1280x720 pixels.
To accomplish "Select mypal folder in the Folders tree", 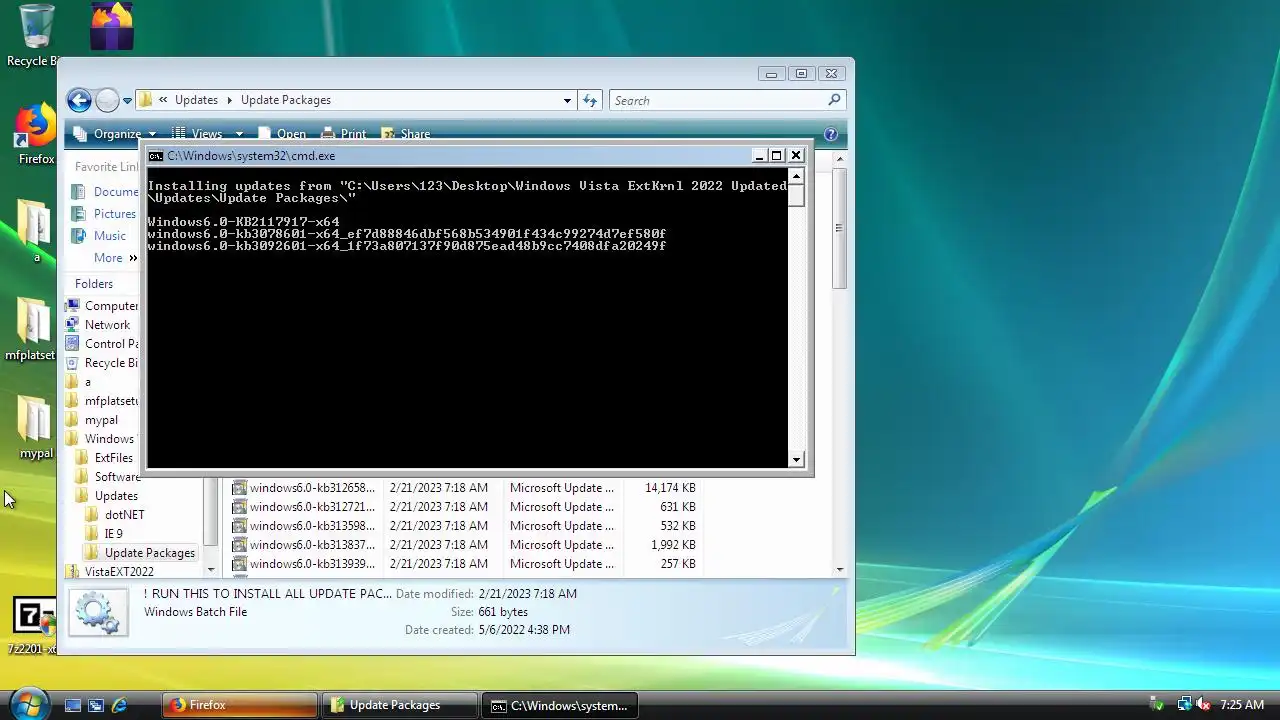I will (92, 420).
